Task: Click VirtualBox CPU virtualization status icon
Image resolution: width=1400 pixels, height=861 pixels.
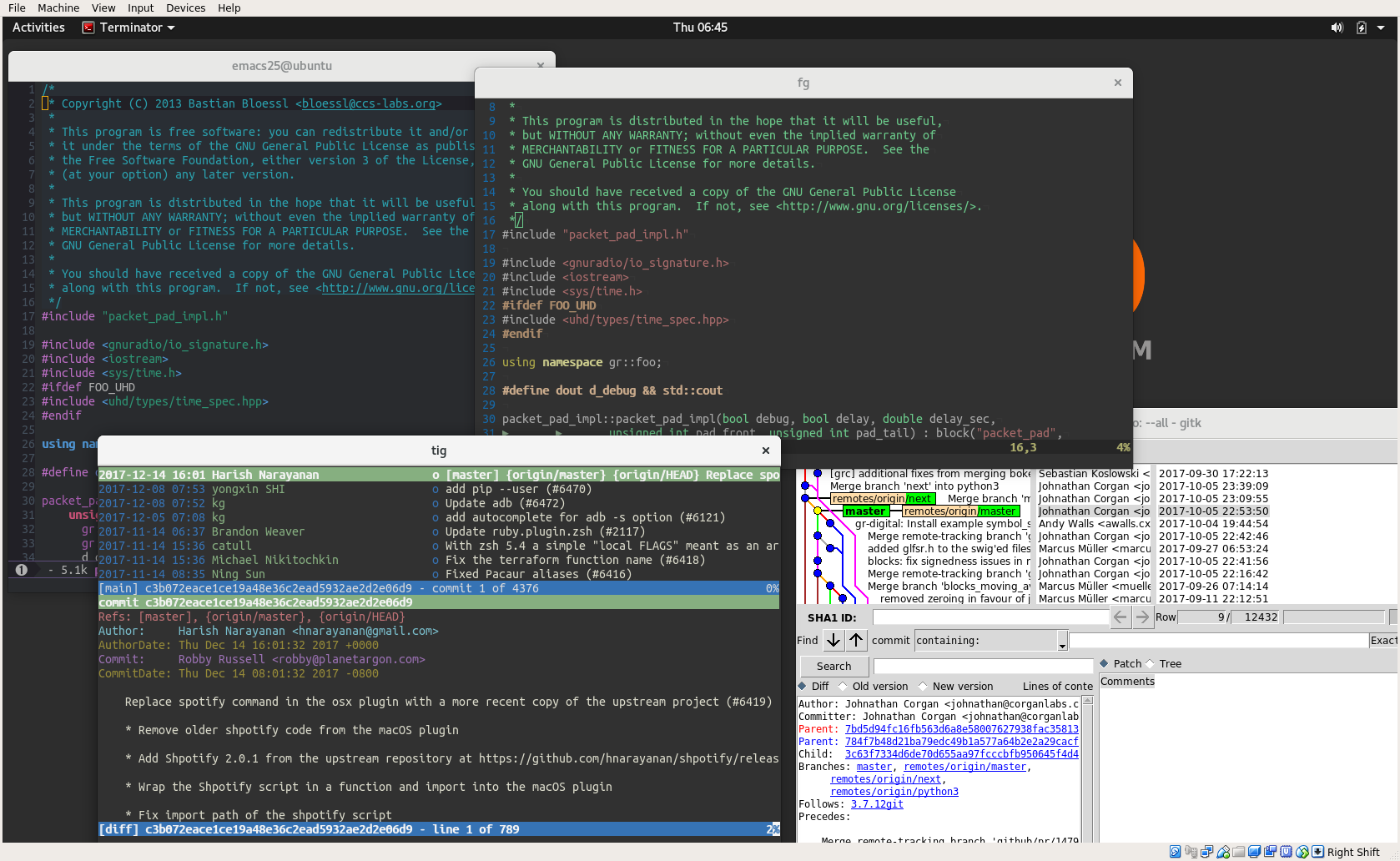Action: pyautogui.click(x=1287, y=852)
